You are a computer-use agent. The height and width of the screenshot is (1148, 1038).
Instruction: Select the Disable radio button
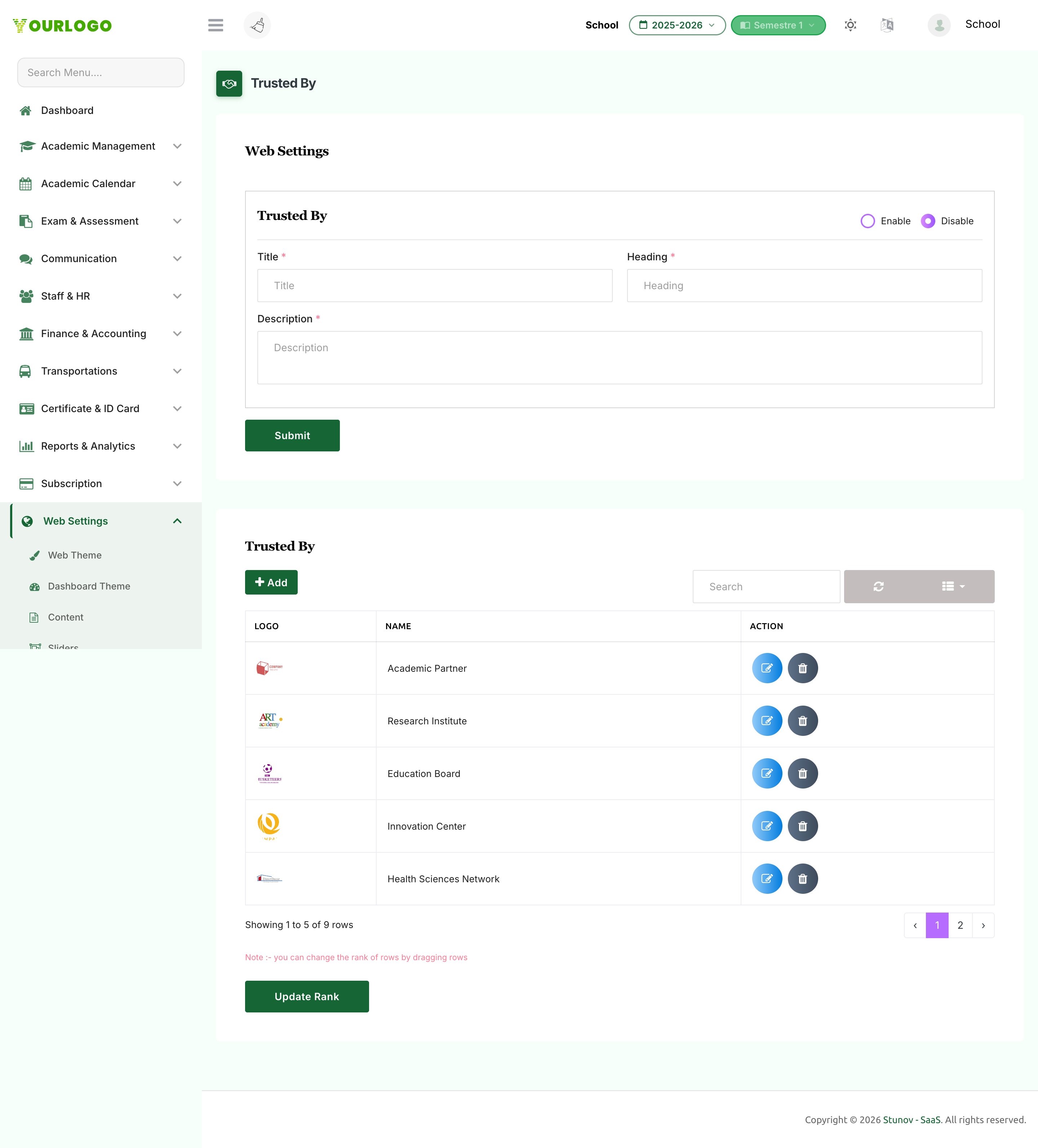[x=928, y=221]
